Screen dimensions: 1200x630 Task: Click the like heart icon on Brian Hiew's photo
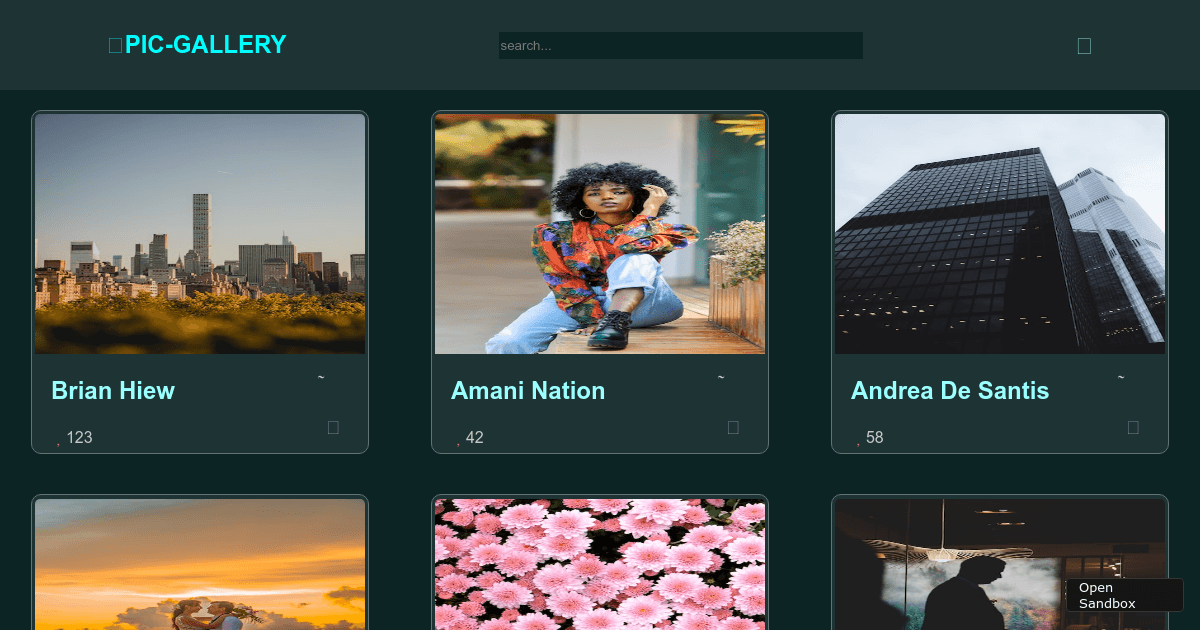pyautogui.click(x=58, y=441)
